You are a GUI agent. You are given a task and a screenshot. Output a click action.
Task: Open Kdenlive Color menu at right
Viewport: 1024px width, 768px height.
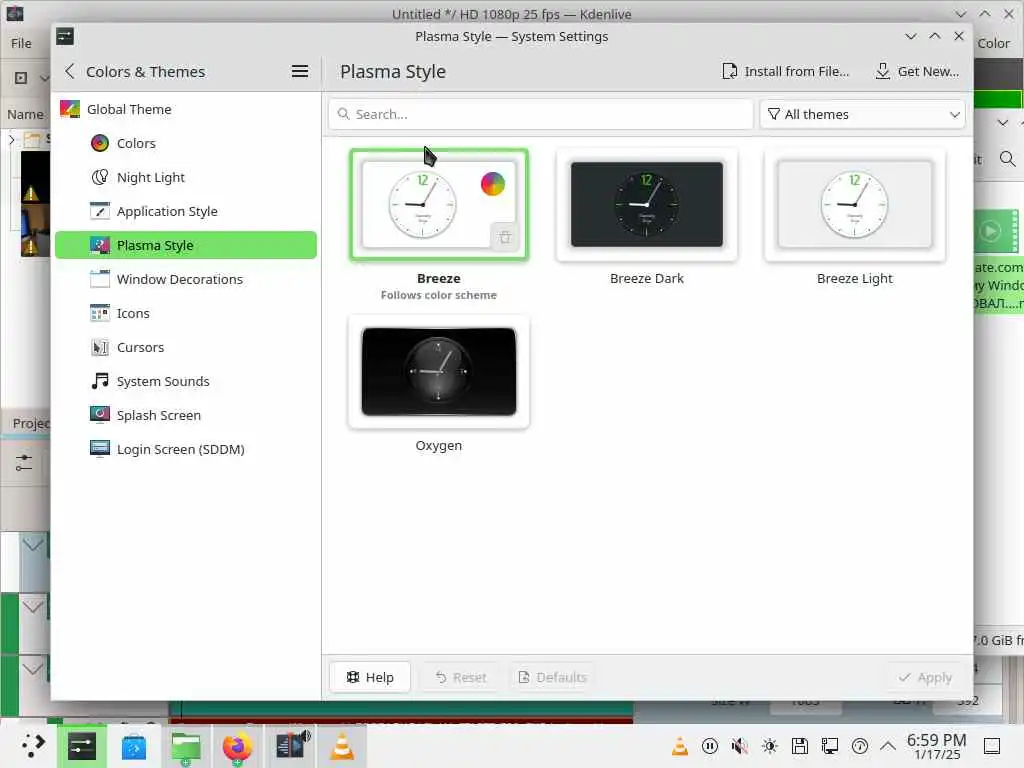click(x=994, y=43)
